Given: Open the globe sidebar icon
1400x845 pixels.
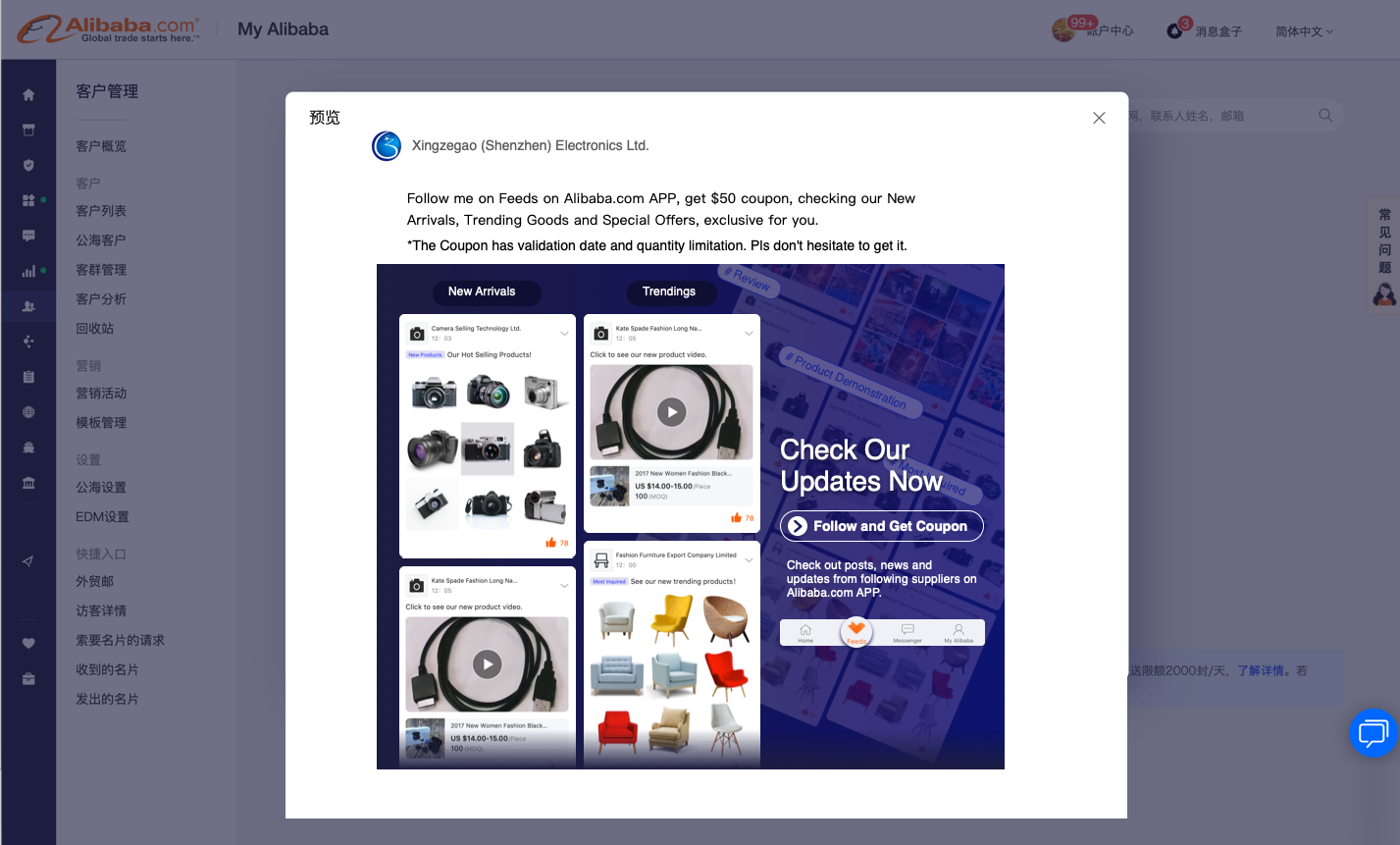Looking at the screenshot, I should pos(28,412).
